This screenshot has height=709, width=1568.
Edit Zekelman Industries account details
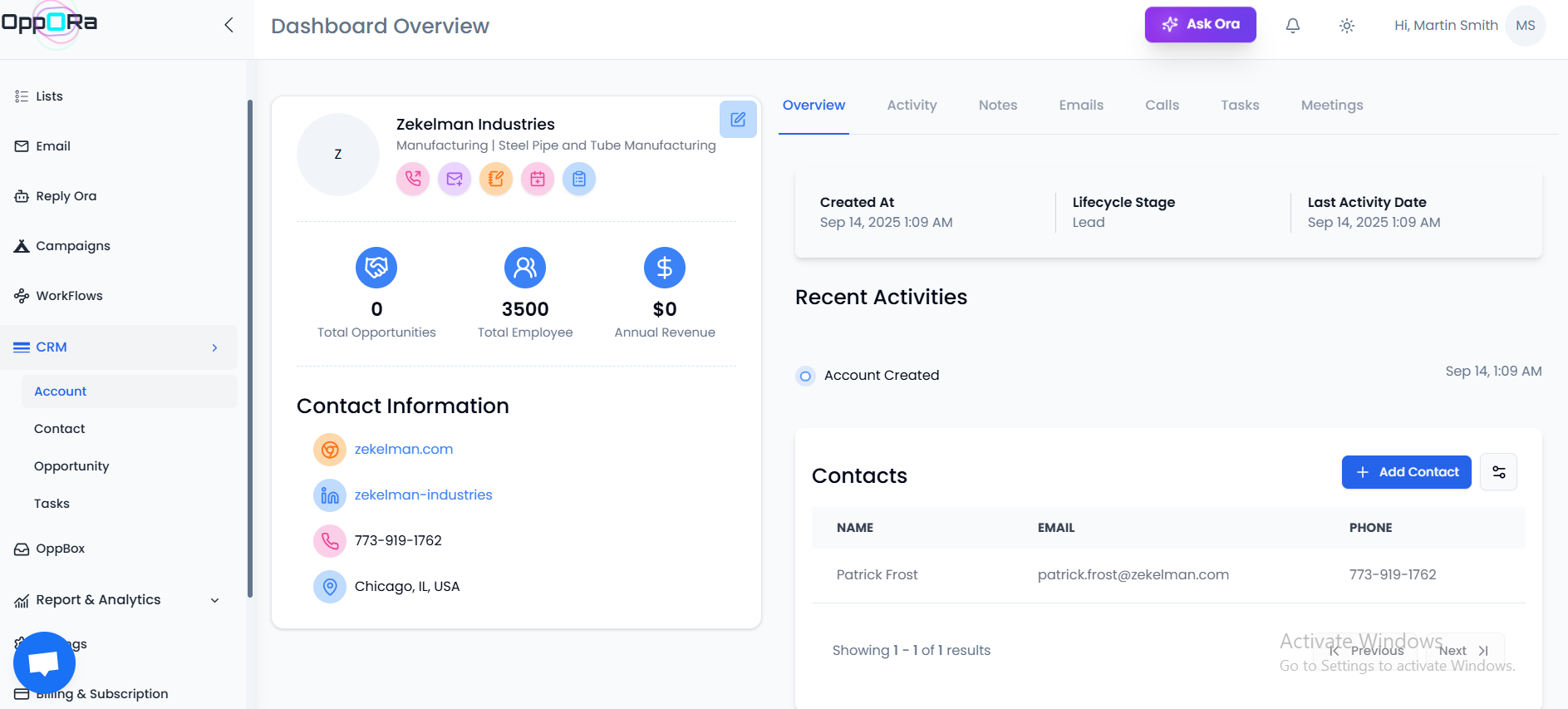pyautogui.click(x=737, y=120)
